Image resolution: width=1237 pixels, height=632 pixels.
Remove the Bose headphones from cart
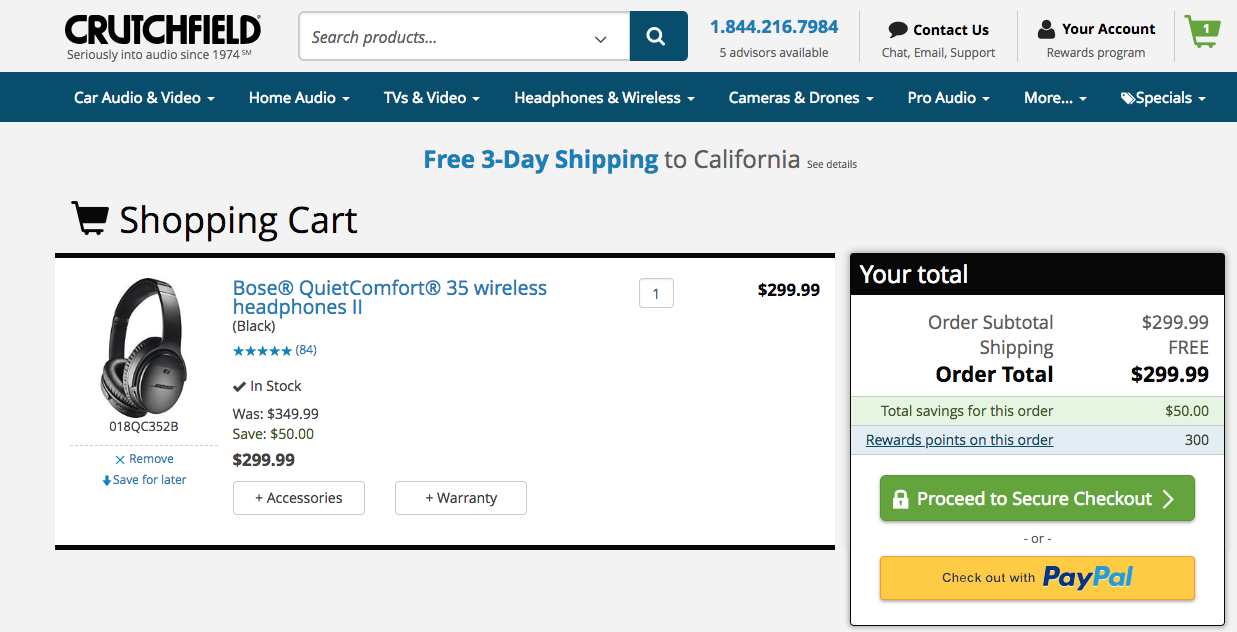[x=144, y=459]
